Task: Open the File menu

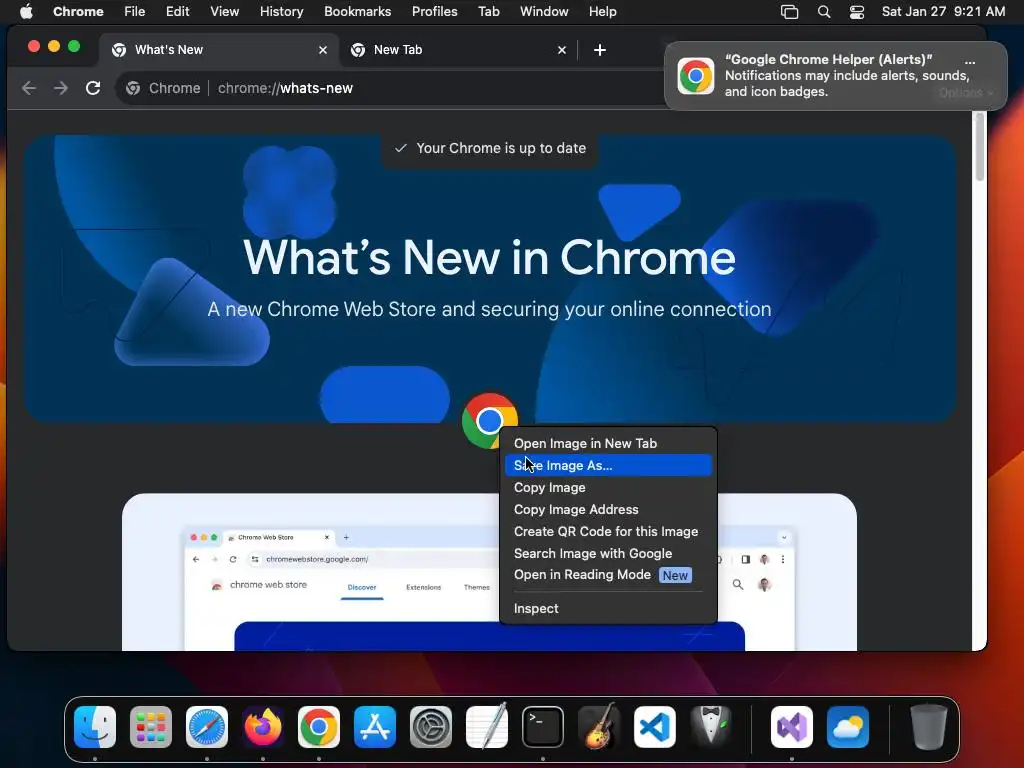Action: tap(135, 12)
